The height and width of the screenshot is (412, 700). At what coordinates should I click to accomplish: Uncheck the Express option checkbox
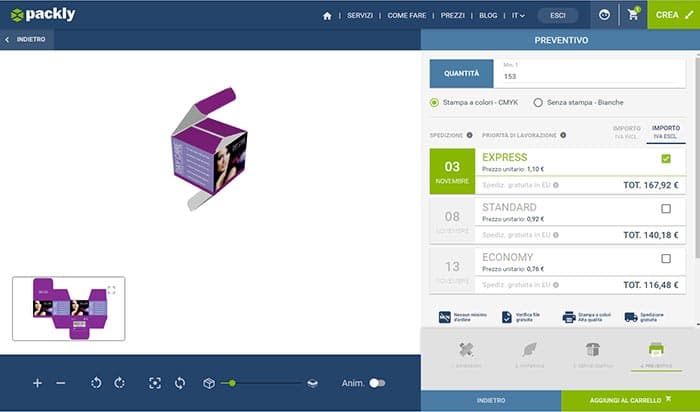tap(666, 158)
